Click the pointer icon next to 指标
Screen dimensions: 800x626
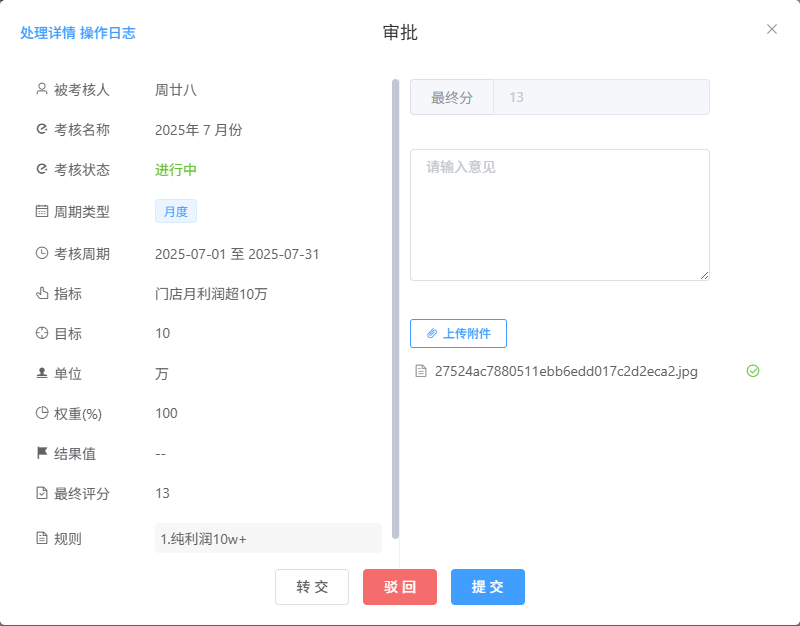(x=42, y=293)
